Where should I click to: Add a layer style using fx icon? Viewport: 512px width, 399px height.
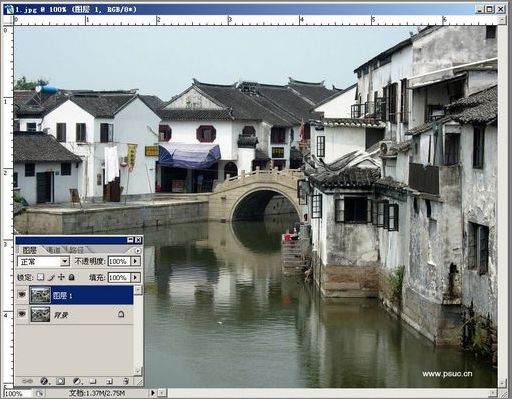click(x=44, y=381)
